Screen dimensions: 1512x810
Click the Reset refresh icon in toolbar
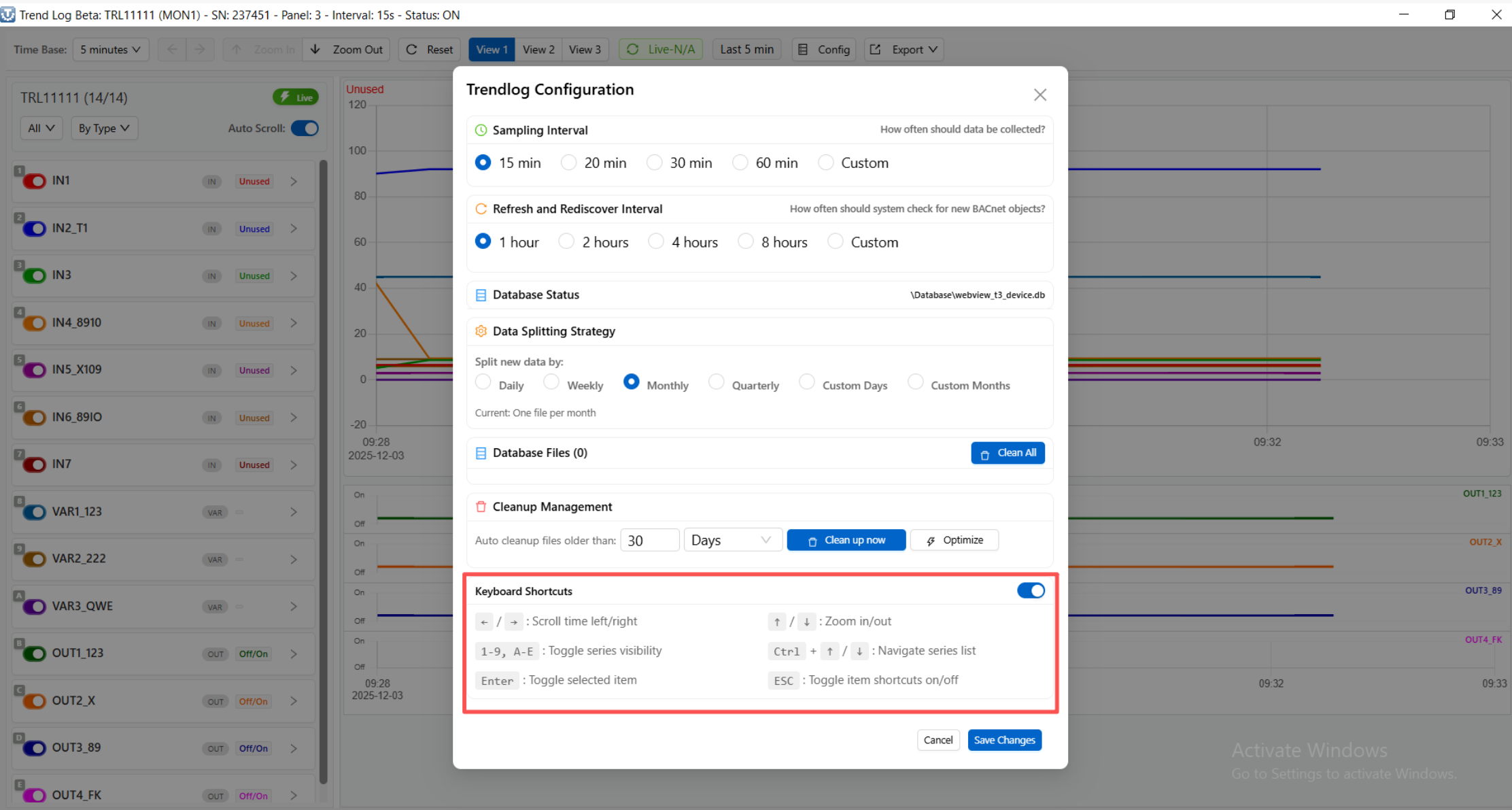[x=430, y=50]
